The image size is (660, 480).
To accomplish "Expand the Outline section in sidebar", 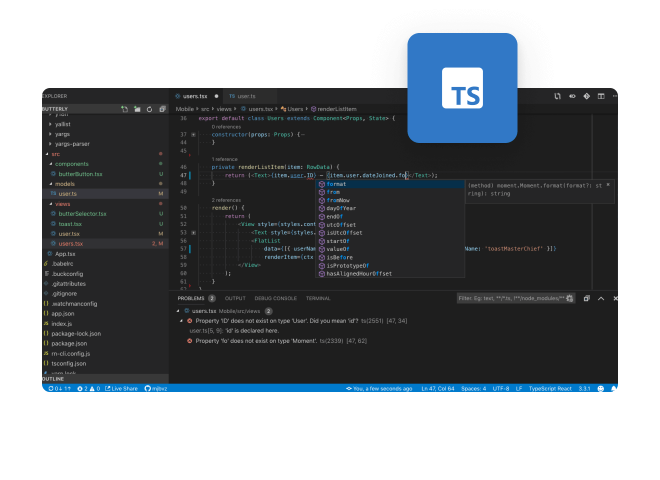I will tap(55, 379).
